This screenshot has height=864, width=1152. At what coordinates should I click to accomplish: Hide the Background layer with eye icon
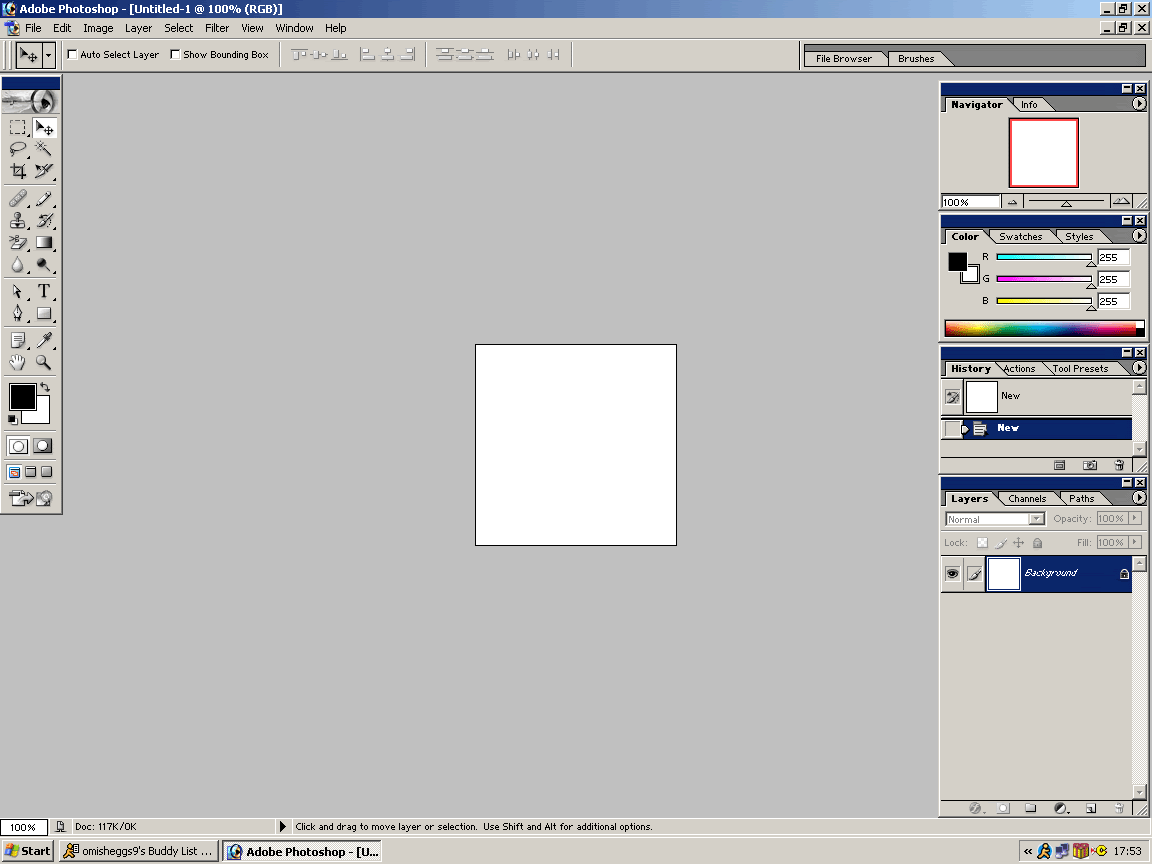tap(952, 573)
